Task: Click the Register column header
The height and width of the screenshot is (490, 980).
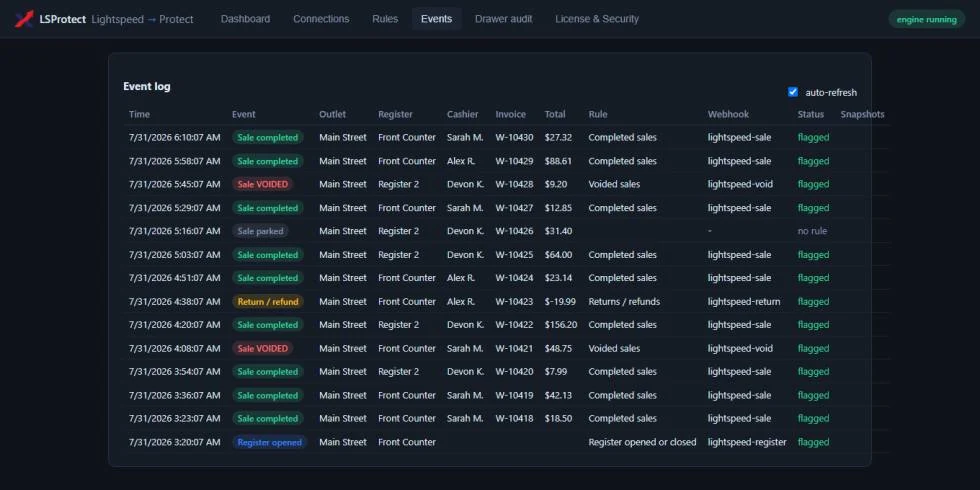Action: (x=396, y=114)
